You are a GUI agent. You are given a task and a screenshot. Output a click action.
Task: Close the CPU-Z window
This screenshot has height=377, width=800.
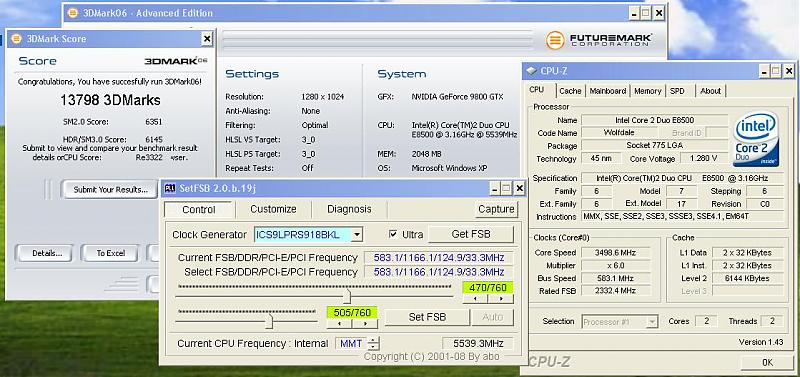pyautogui.click(x=789, y=71)
